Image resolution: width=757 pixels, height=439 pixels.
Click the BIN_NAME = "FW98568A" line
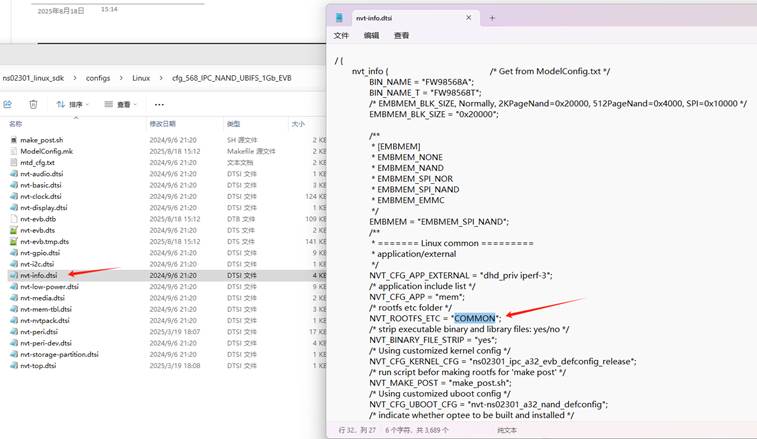421,82
